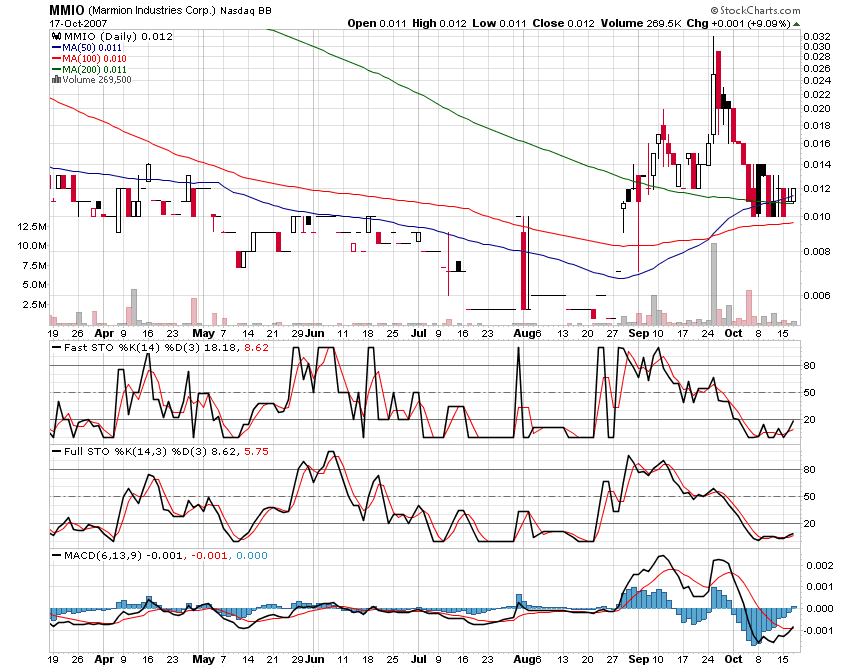Click the volume bars icon in legend
The height and width of the screenshot is (668, 850).
coord(56,80)
